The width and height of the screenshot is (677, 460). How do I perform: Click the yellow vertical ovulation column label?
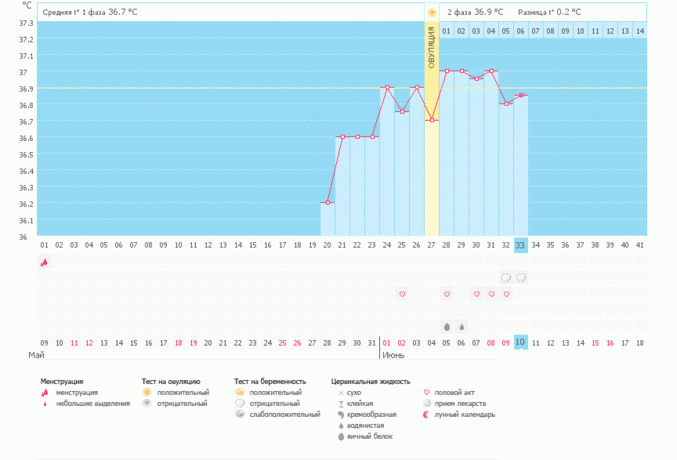[432, 48]
